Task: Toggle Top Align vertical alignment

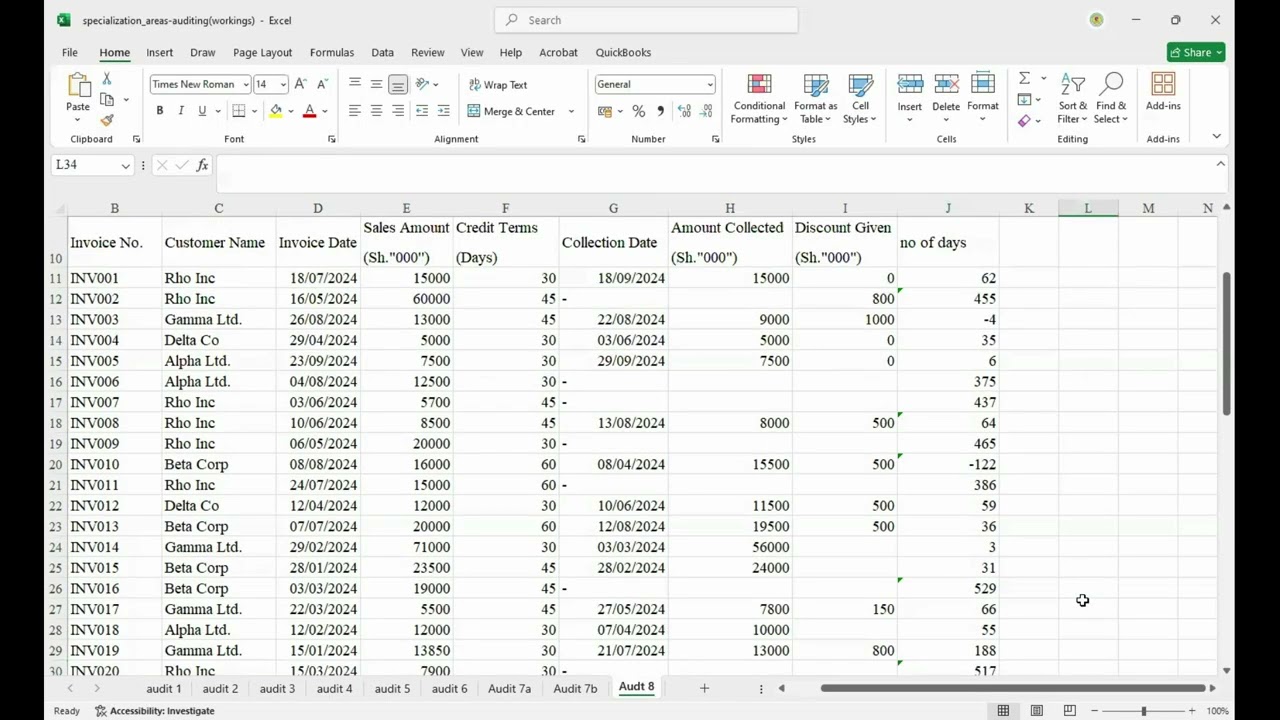Action: click(354, 84)
